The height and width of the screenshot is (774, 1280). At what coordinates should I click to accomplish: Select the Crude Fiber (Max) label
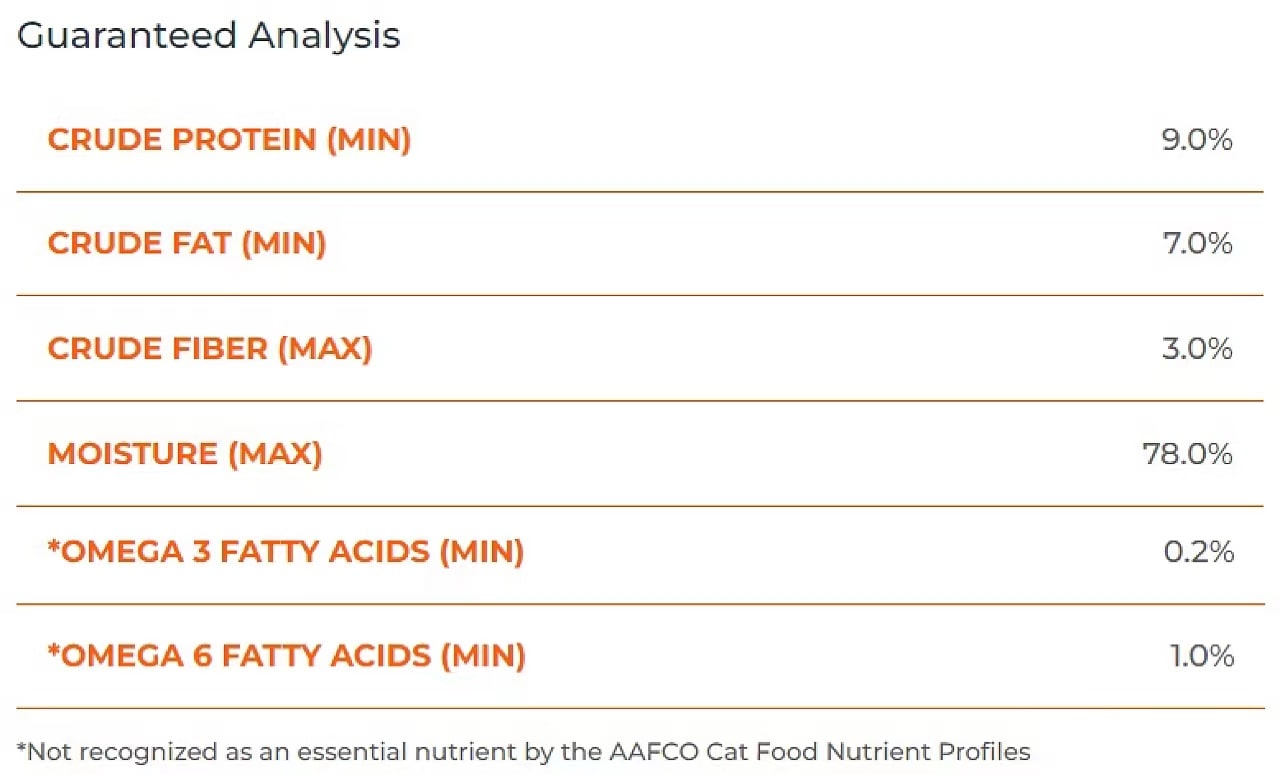[209, 349]
